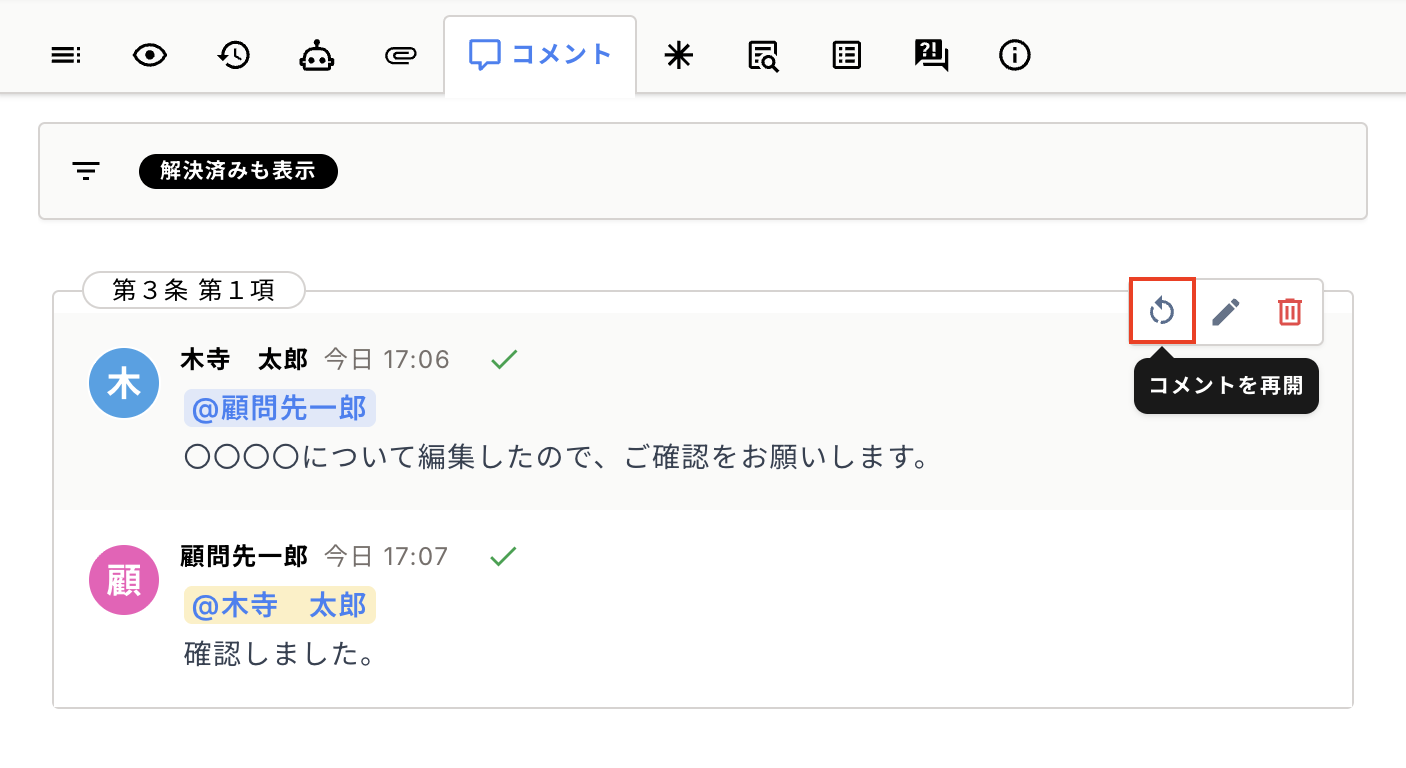Open the robot assistant tab
1406x768 pixels.
317,56
